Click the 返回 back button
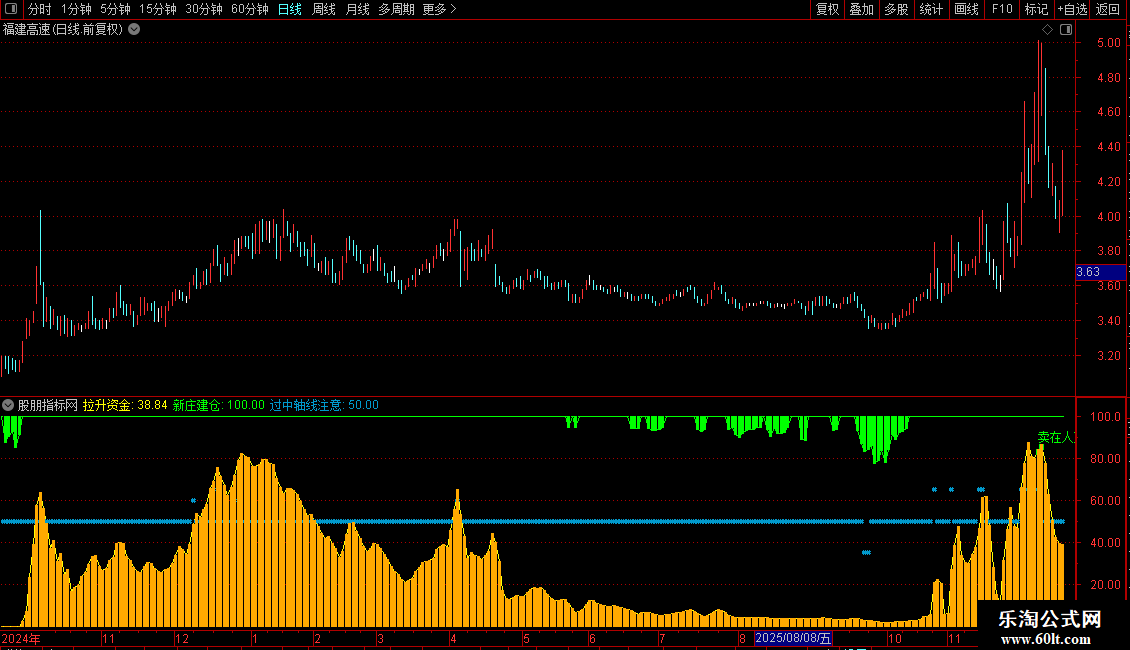This screenshot has width=1130, height=650. pyautogui.click(x=1108, y=9)
